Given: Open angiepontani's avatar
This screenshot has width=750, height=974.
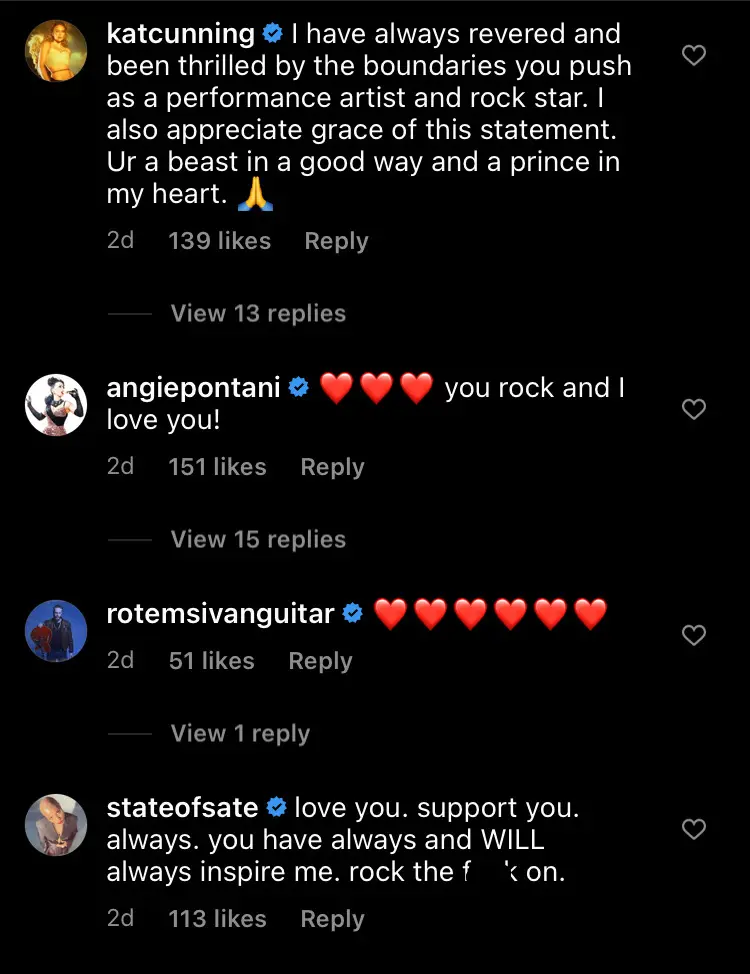Looking at the screenshot, I should [x=56, y=405].
